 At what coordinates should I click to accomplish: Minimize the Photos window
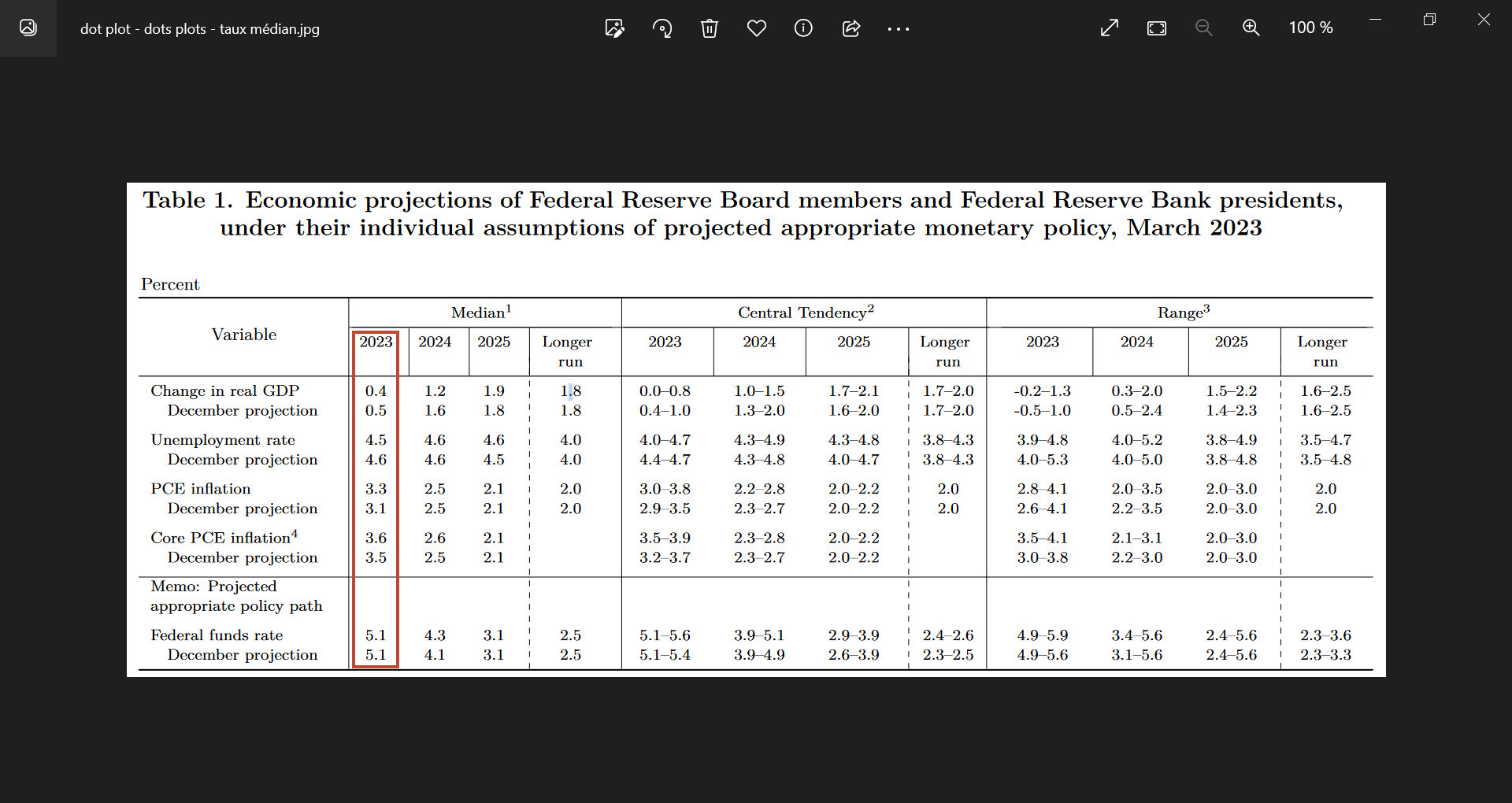[1376, 20]
